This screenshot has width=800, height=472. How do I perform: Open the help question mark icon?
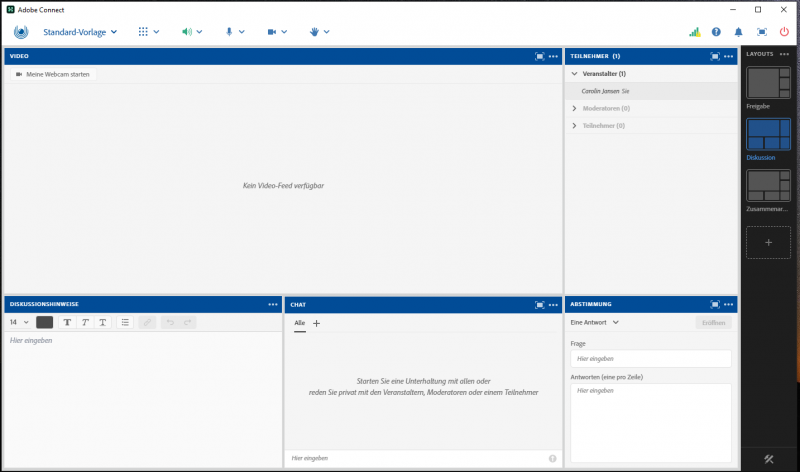click(716, 32)
